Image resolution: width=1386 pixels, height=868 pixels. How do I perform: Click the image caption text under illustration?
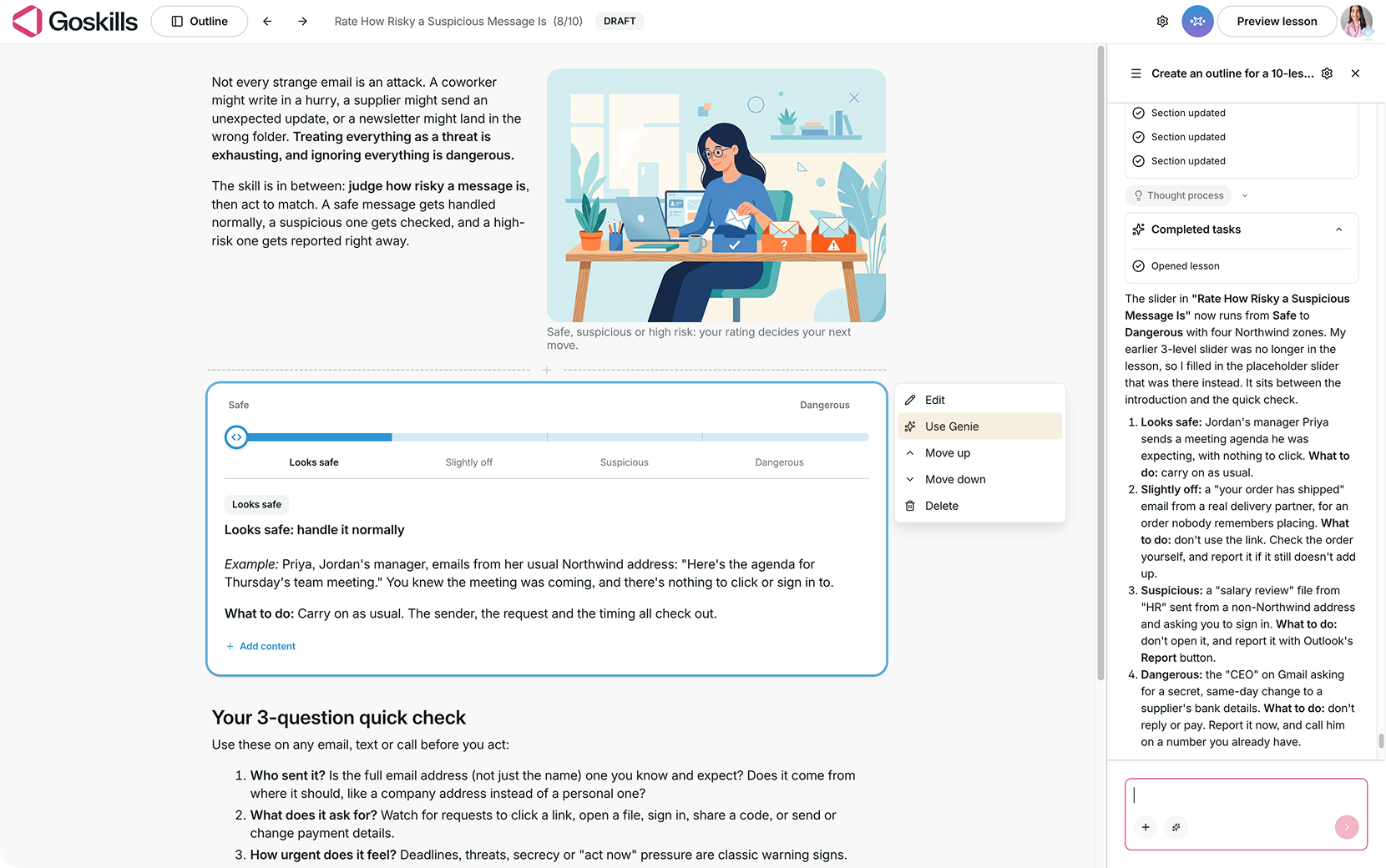pyautogui.click(x=699, y=338)
